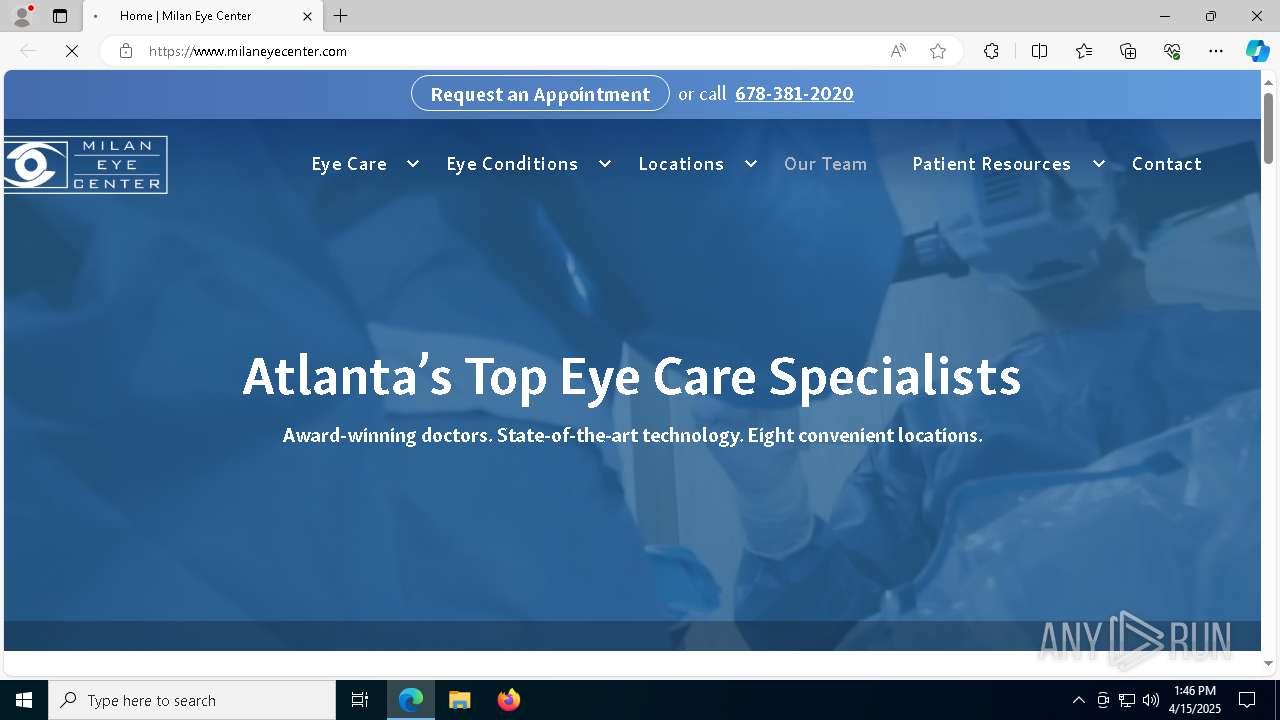Go home via Milan Eye Center logo
The image size is (1280, 720).
pyautogui.click(x=85, y=165)
